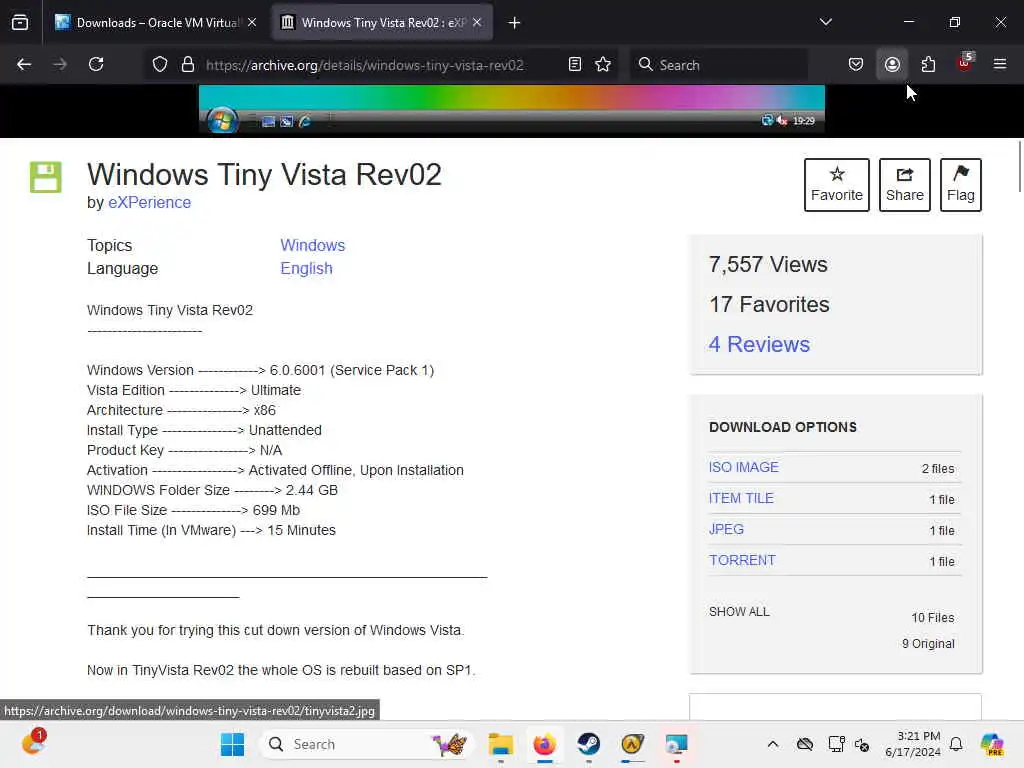Open the Half-Life lambda taskbar icon
This screenshot has width=1024, height=768.
[x=632, y=744]
